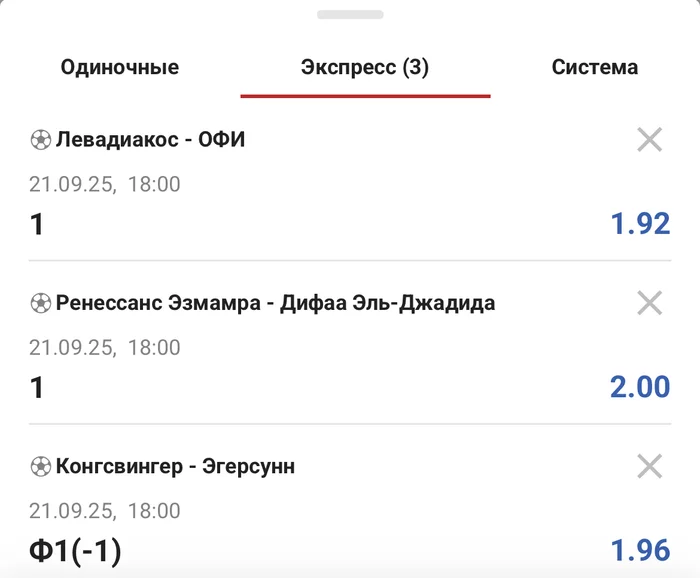Open the Система tab
The width and height of the screenshot is (700, 578).
[x=594, y=68]
